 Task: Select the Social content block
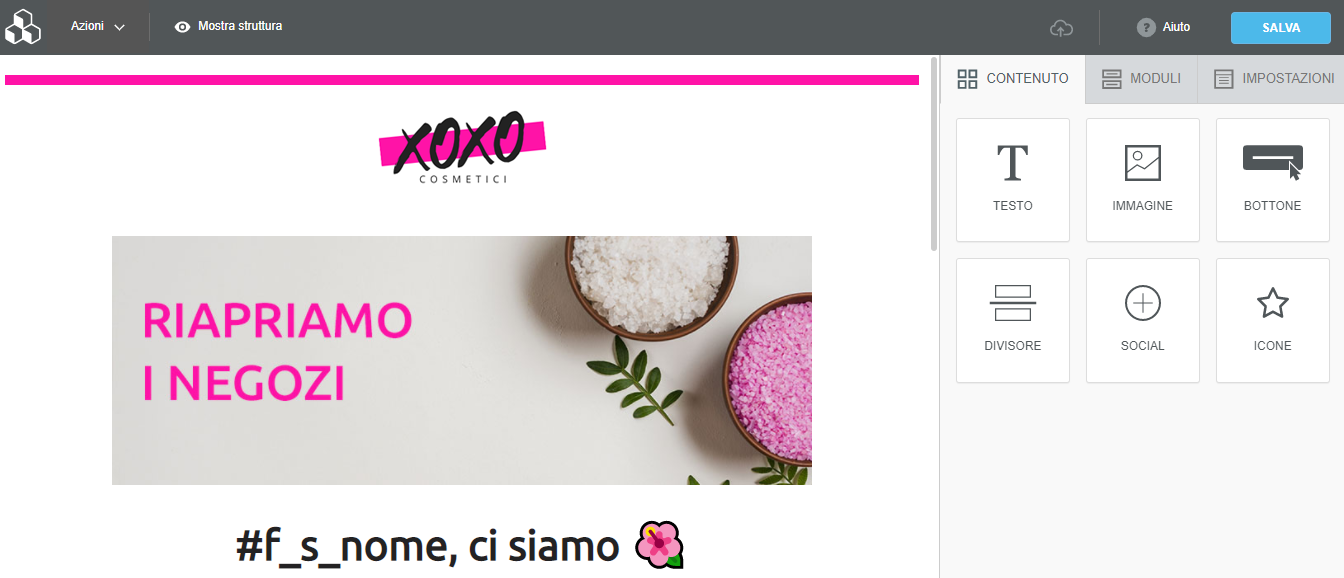1143,320
